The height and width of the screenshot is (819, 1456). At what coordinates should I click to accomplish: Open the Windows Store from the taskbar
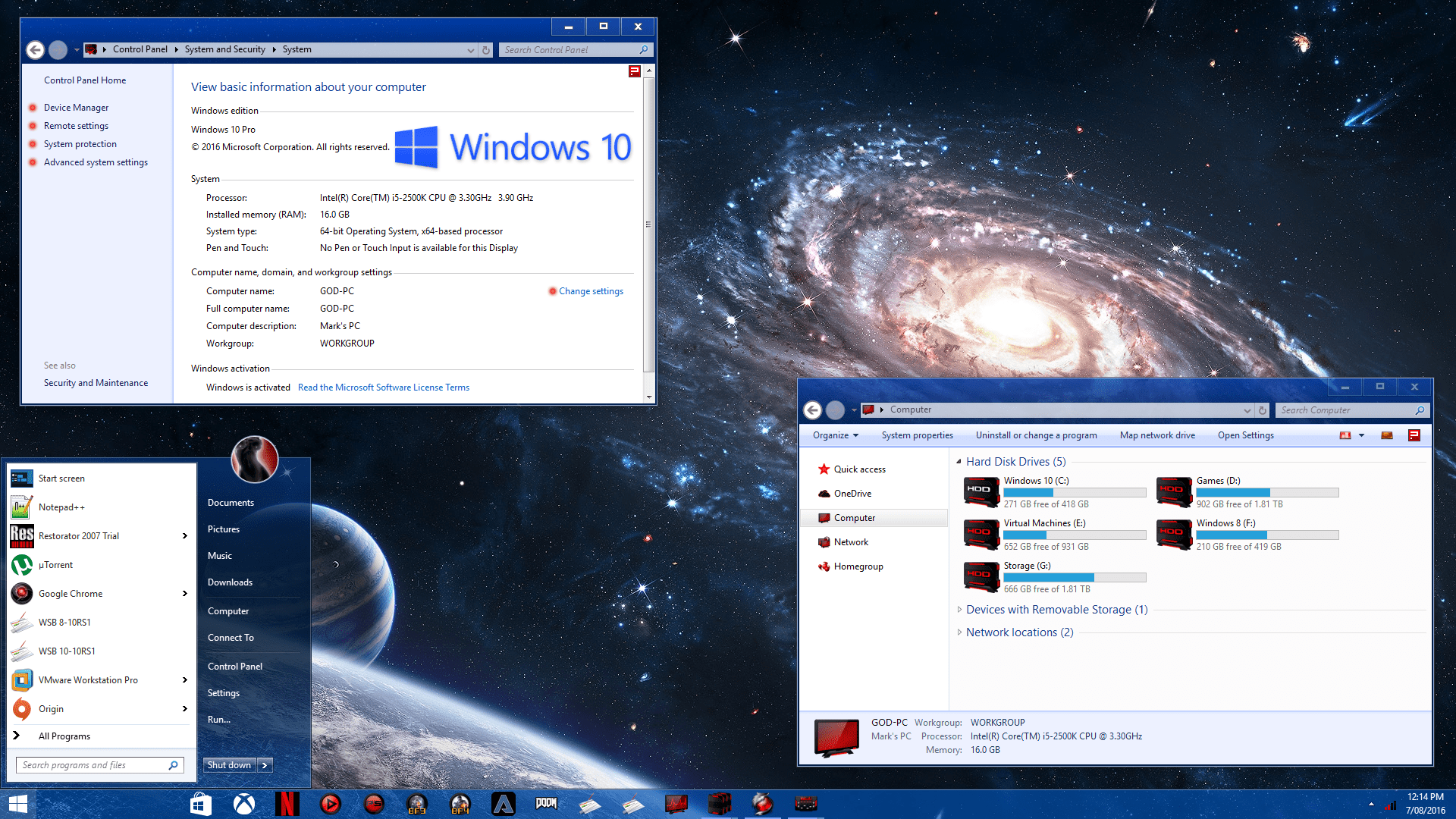[200, 804]
